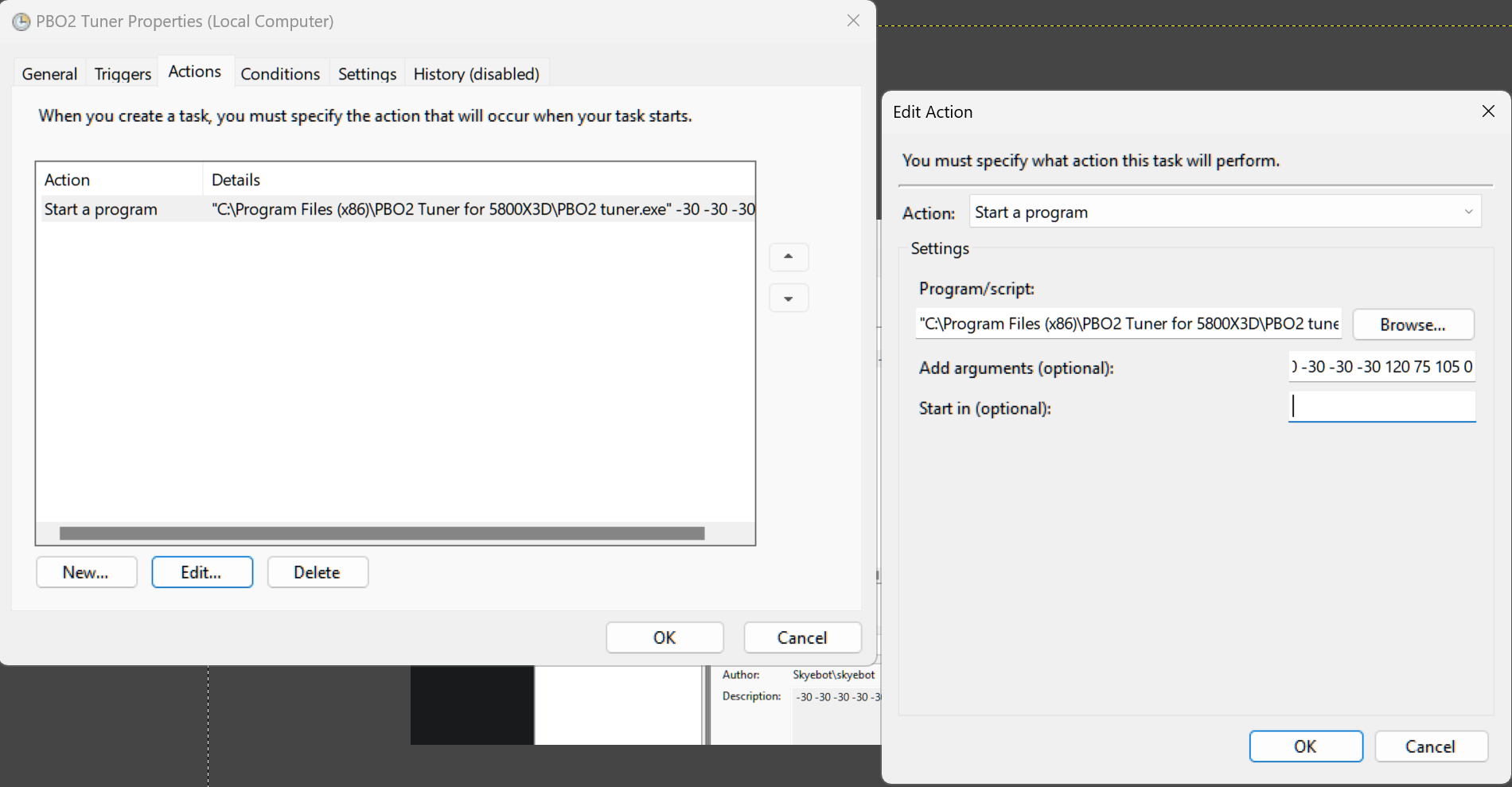This screenshot has height=787, width=1512.
Task: Close the Edit Action dialog
Action: coord(1488,111)
